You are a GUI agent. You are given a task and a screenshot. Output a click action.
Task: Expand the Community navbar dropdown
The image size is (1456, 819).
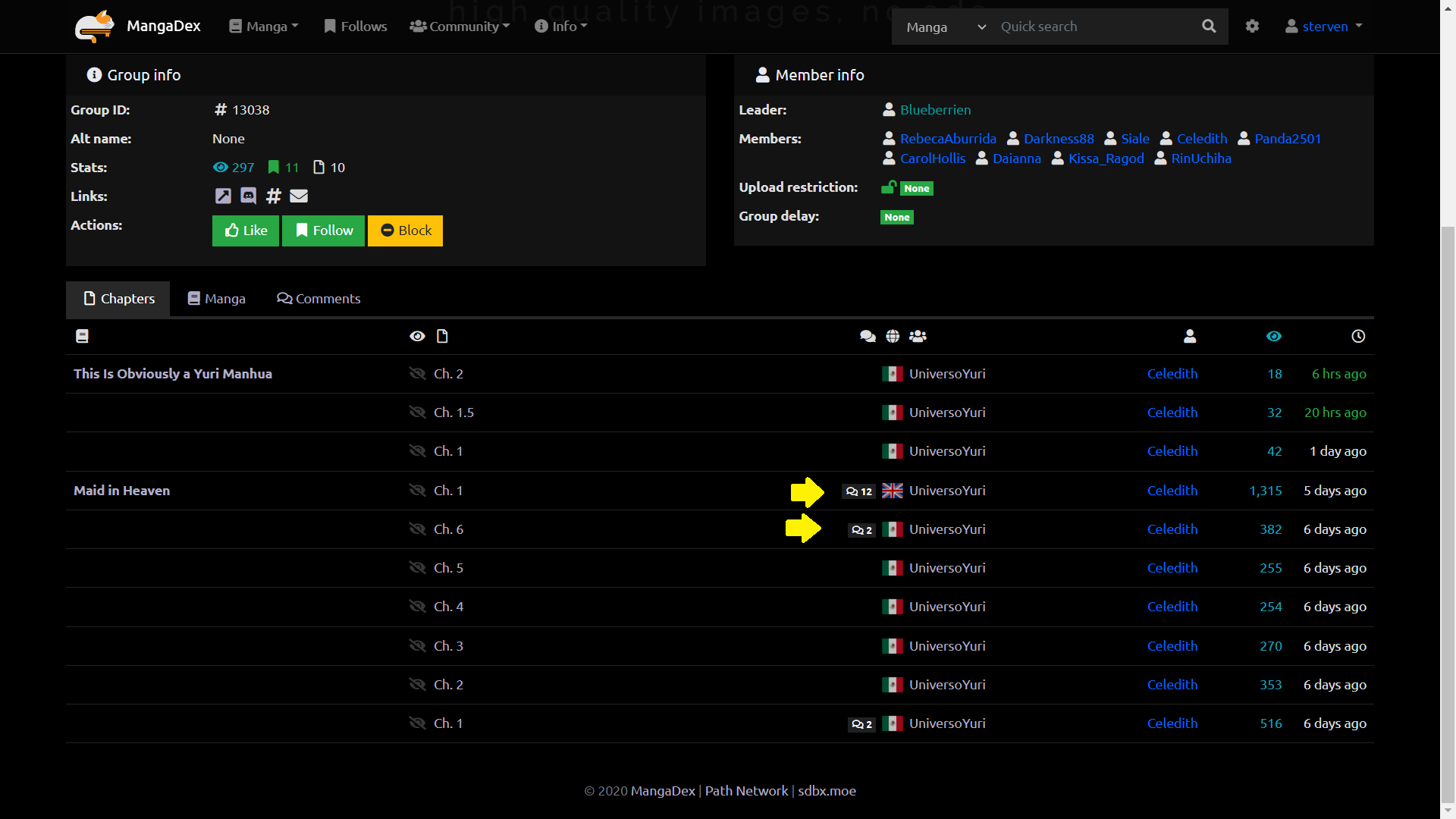pyautogui.click(x=460, y=27)
